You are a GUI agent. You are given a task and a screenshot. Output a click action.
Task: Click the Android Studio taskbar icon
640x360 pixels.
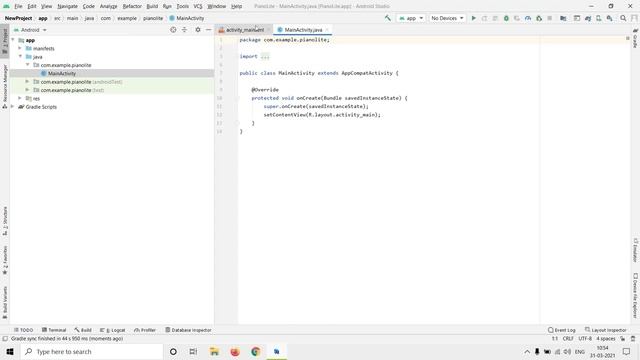pyautogui.click(x=277, y=351)
